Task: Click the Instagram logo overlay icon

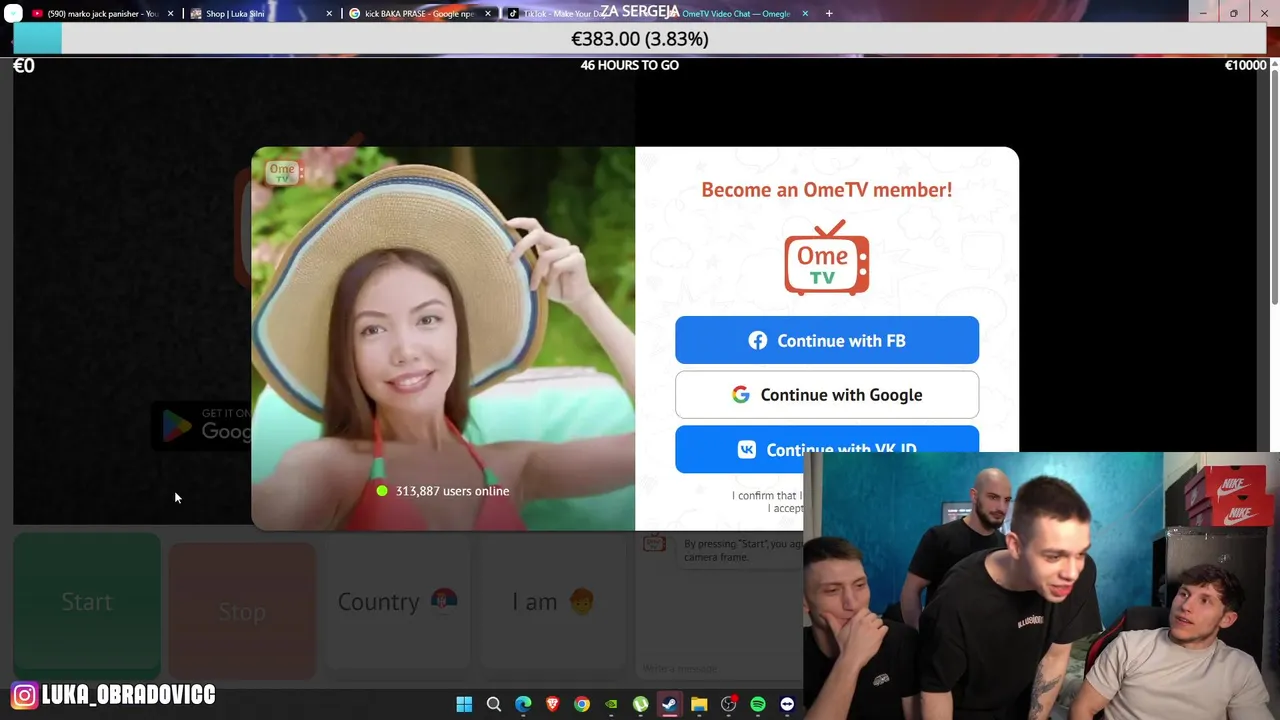Action: [x=25, y=695]
